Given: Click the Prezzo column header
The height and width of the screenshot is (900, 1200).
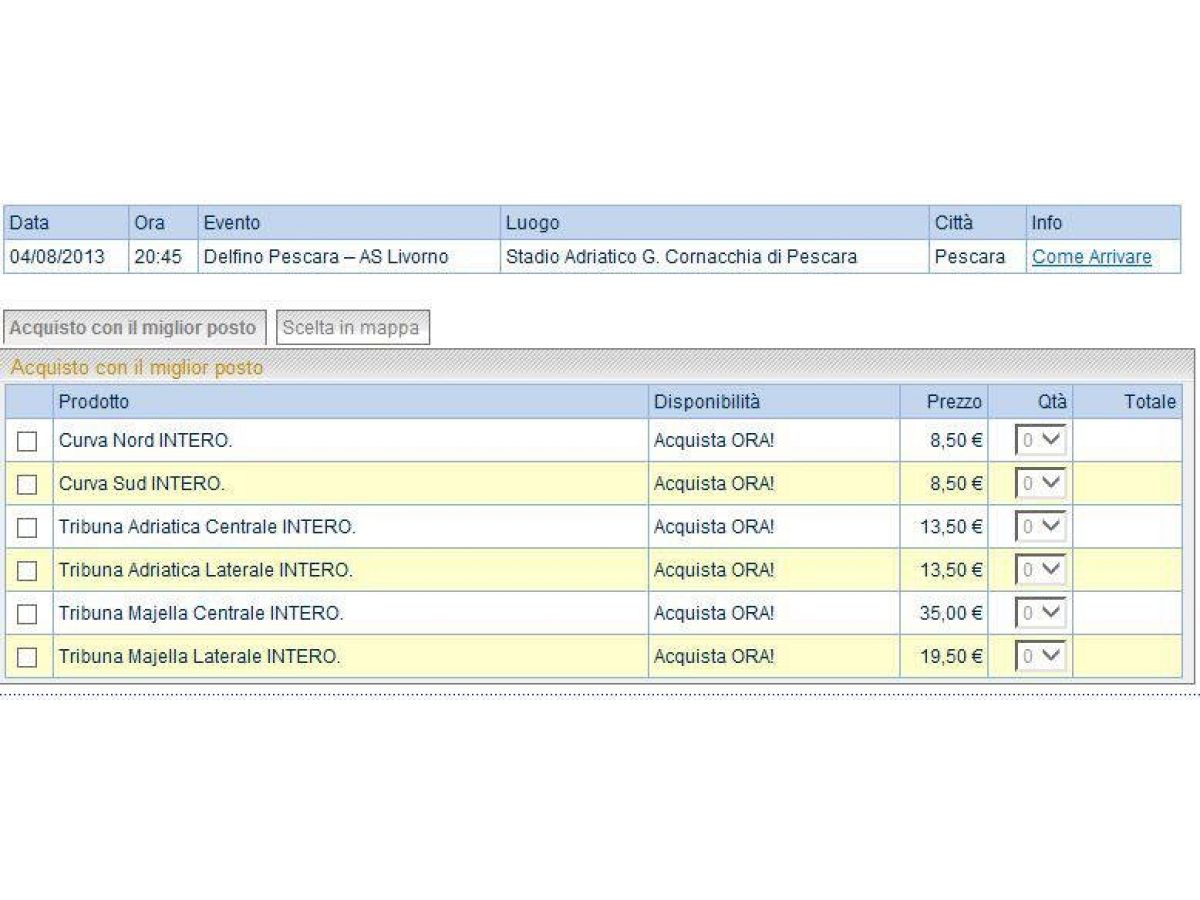Looking at the screenshot, I should [953, 402].
